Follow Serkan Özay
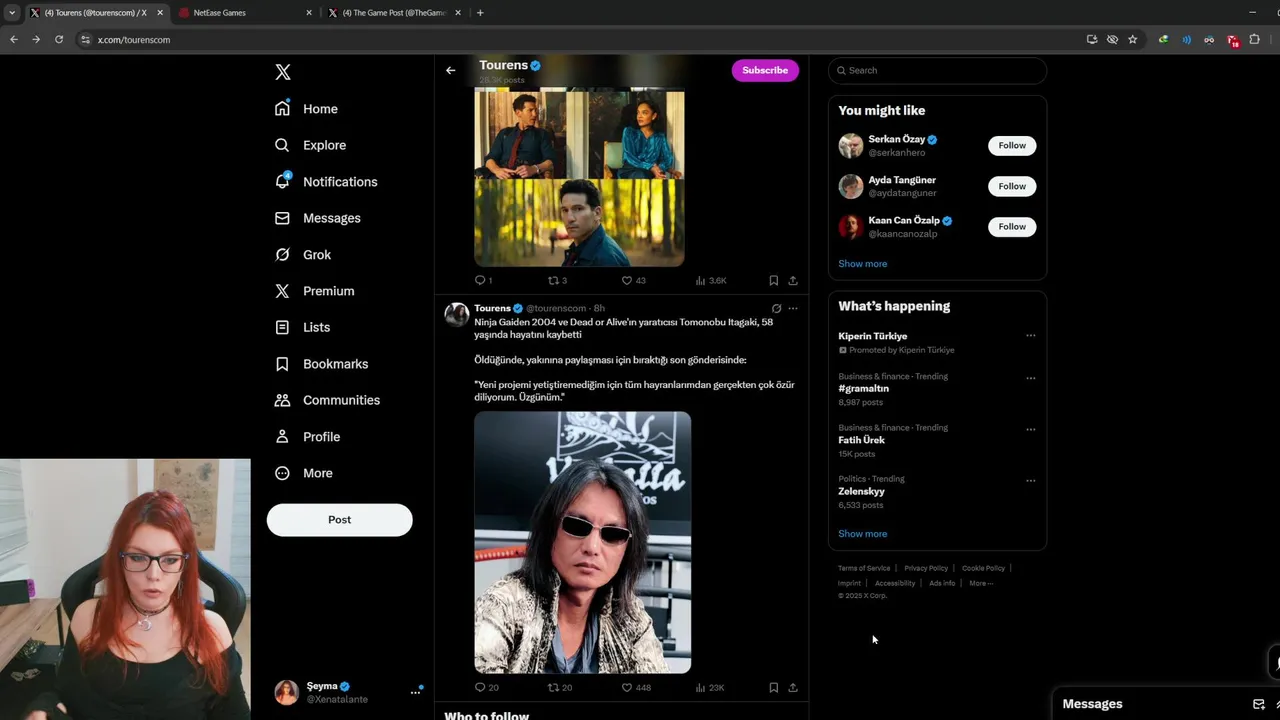The height and width of the screenshot is (720, 1280). (1012, 145)
